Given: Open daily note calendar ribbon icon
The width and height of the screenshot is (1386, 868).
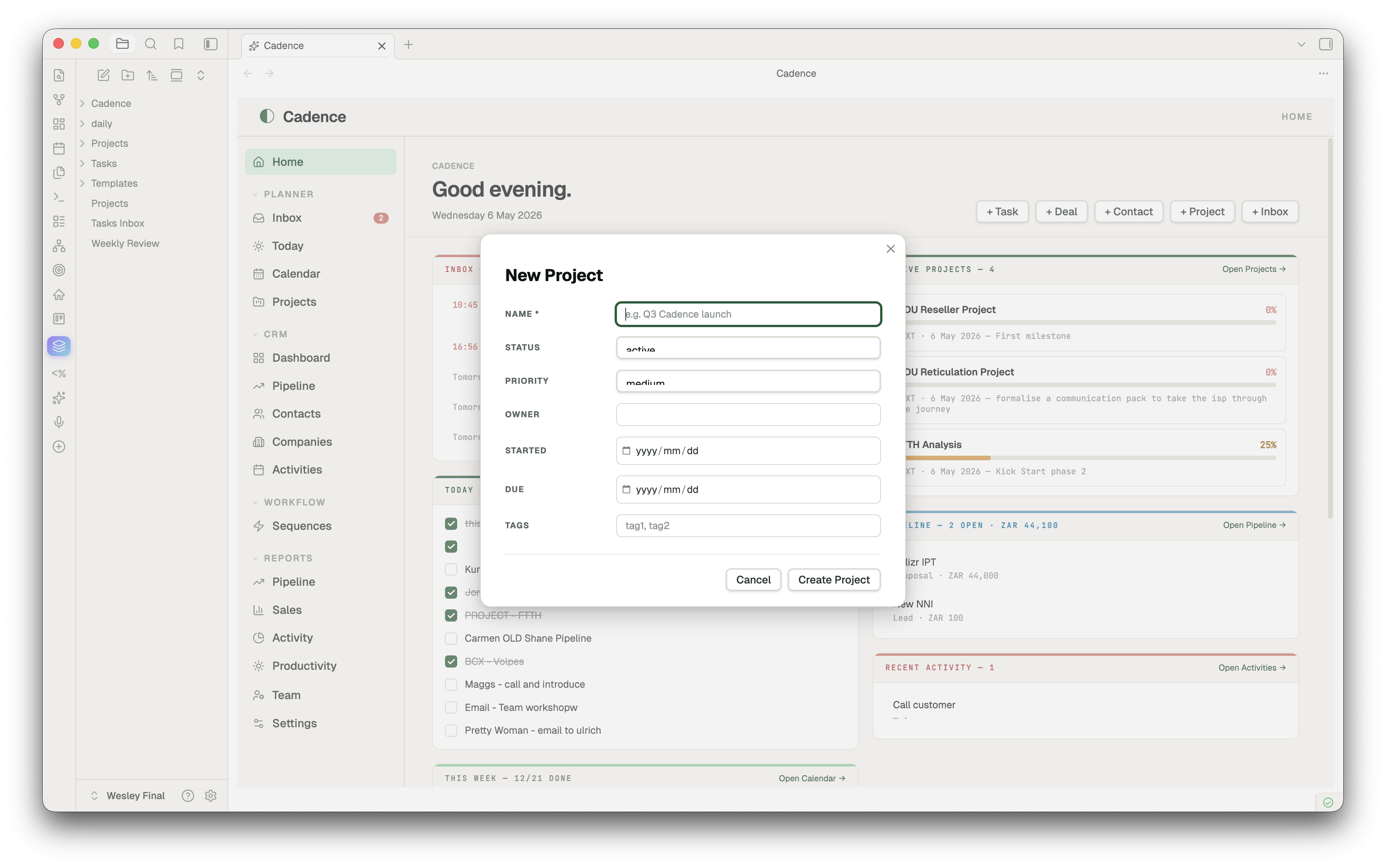Looking at the screenshot, I should point(59,148).
